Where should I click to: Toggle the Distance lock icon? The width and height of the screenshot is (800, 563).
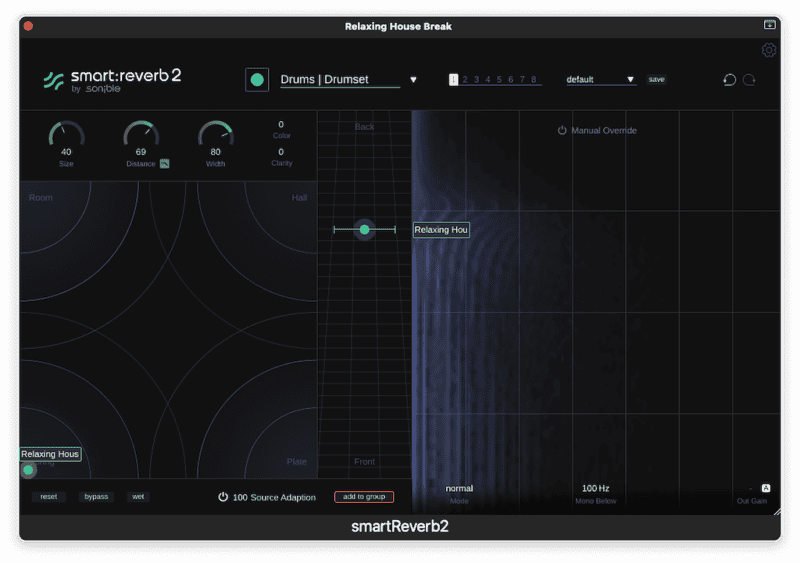point(164,164)
